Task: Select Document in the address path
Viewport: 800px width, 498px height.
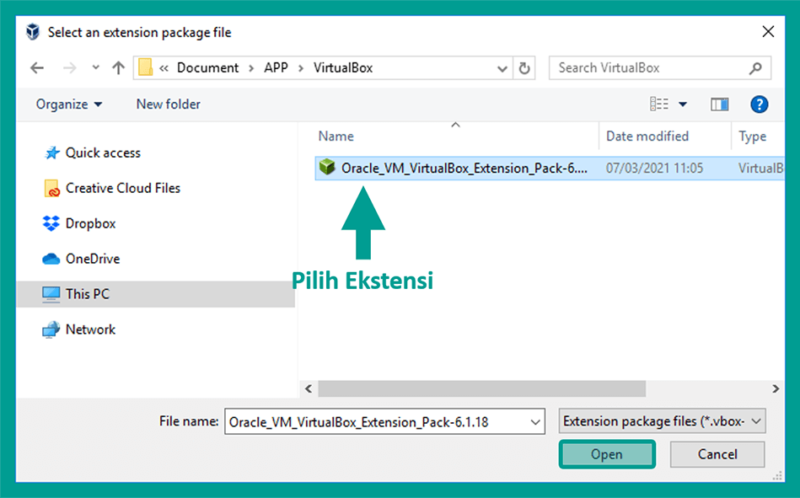Action: (x=208, y=68)
